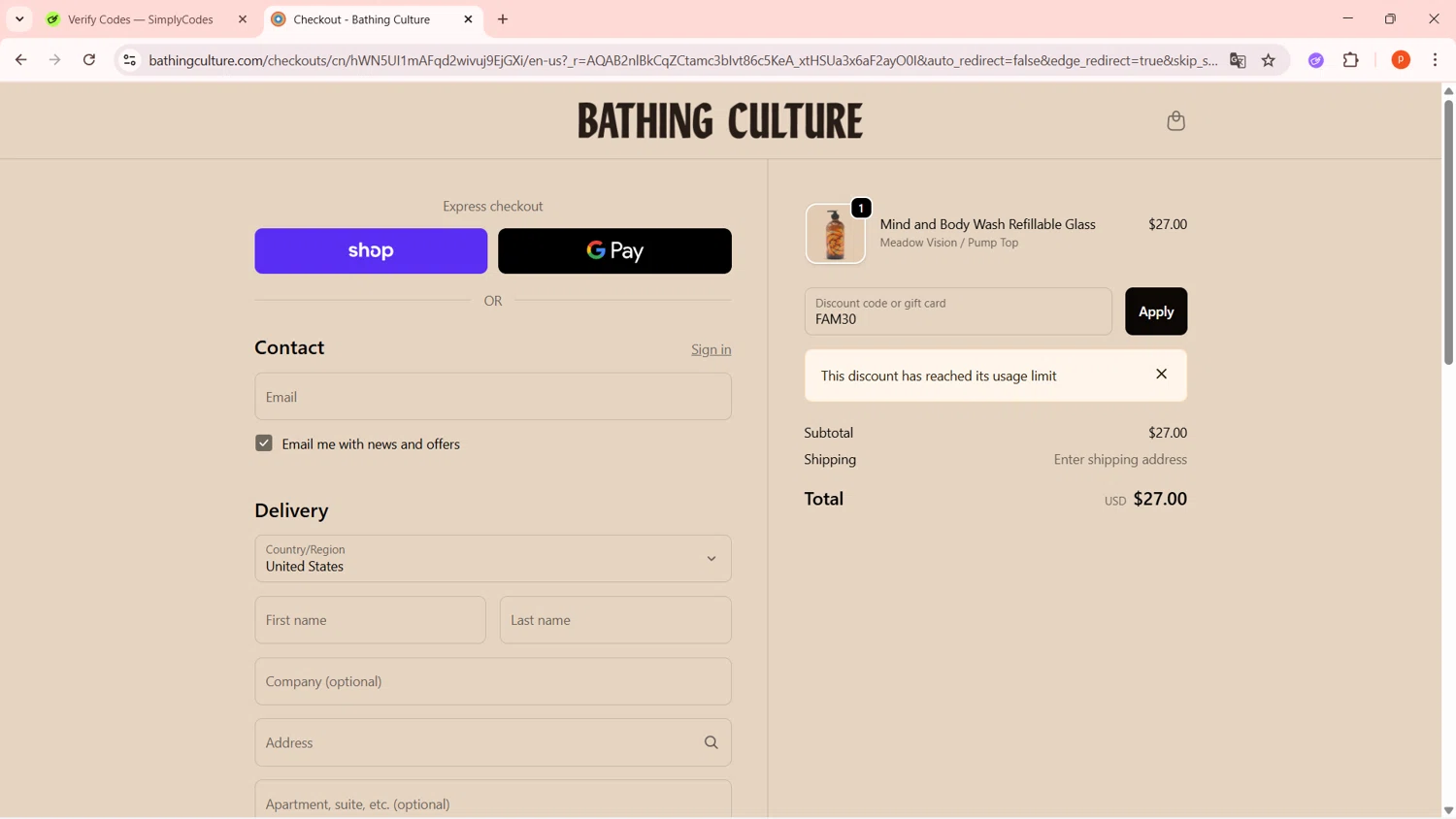Click the Bathing Culture logo
Screen dimensions: 1456x819
tap(720, 121)
